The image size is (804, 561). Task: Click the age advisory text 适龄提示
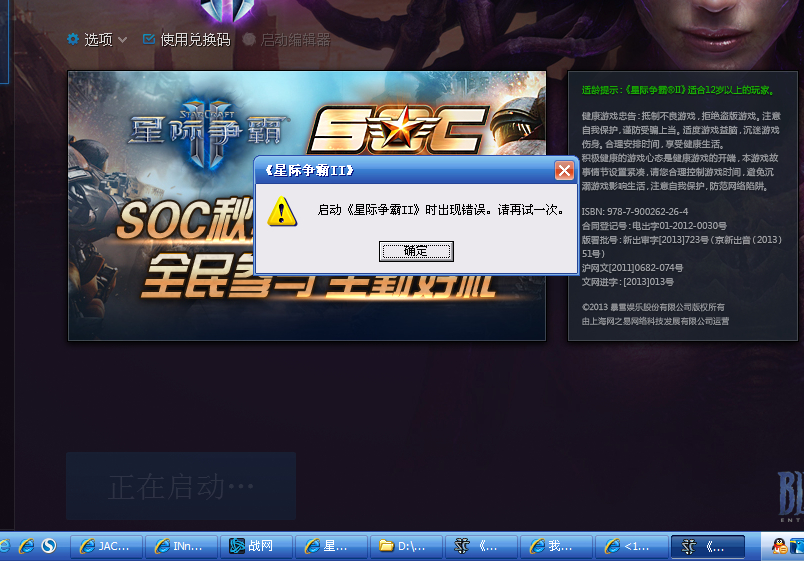[x=678, y=90]
